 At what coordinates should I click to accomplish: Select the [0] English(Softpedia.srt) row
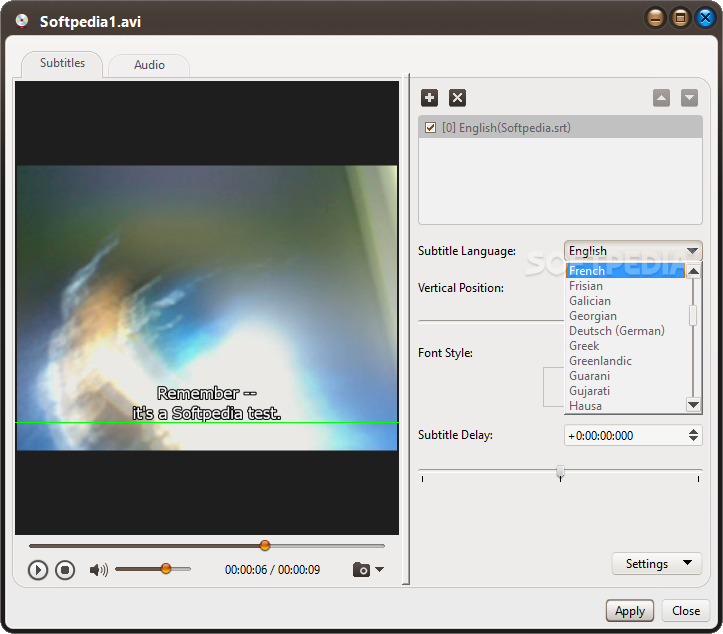(x=560, y=128)
